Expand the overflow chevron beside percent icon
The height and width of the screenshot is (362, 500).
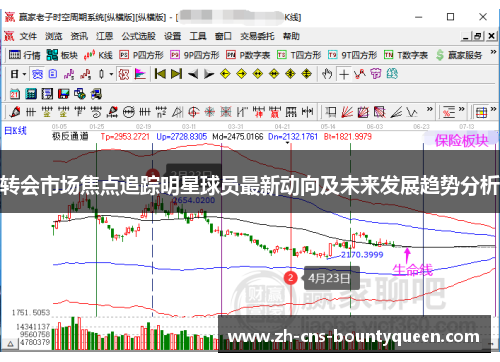point(461,109)
